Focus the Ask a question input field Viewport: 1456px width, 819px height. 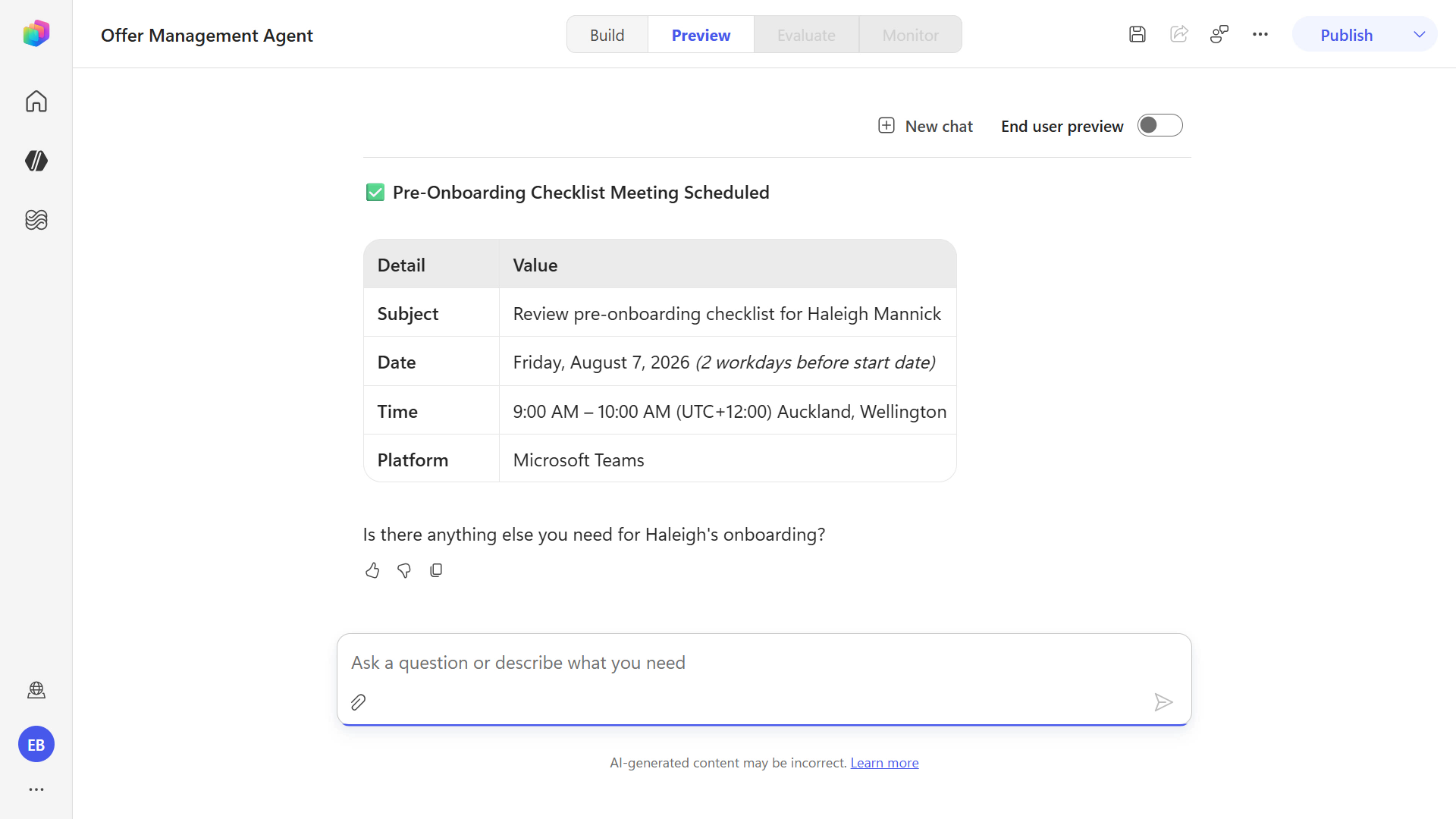(x=764, y=663)
